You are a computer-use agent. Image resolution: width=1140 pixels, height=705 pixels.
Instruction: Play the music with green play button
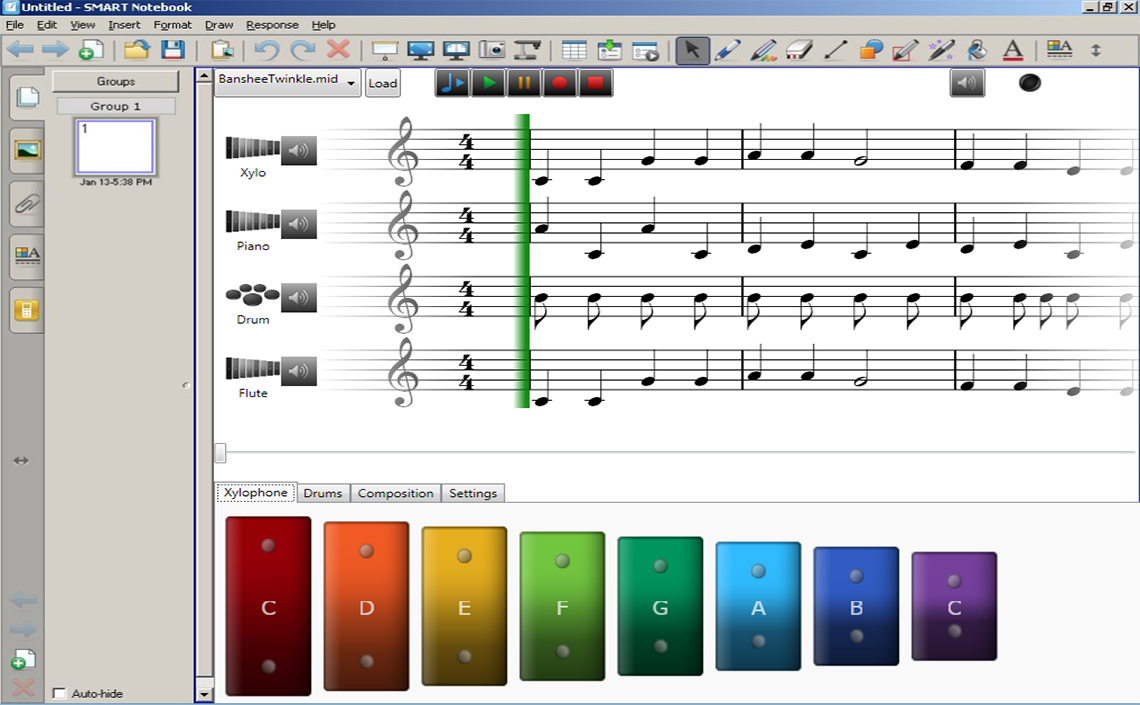(x=489, y=83)
